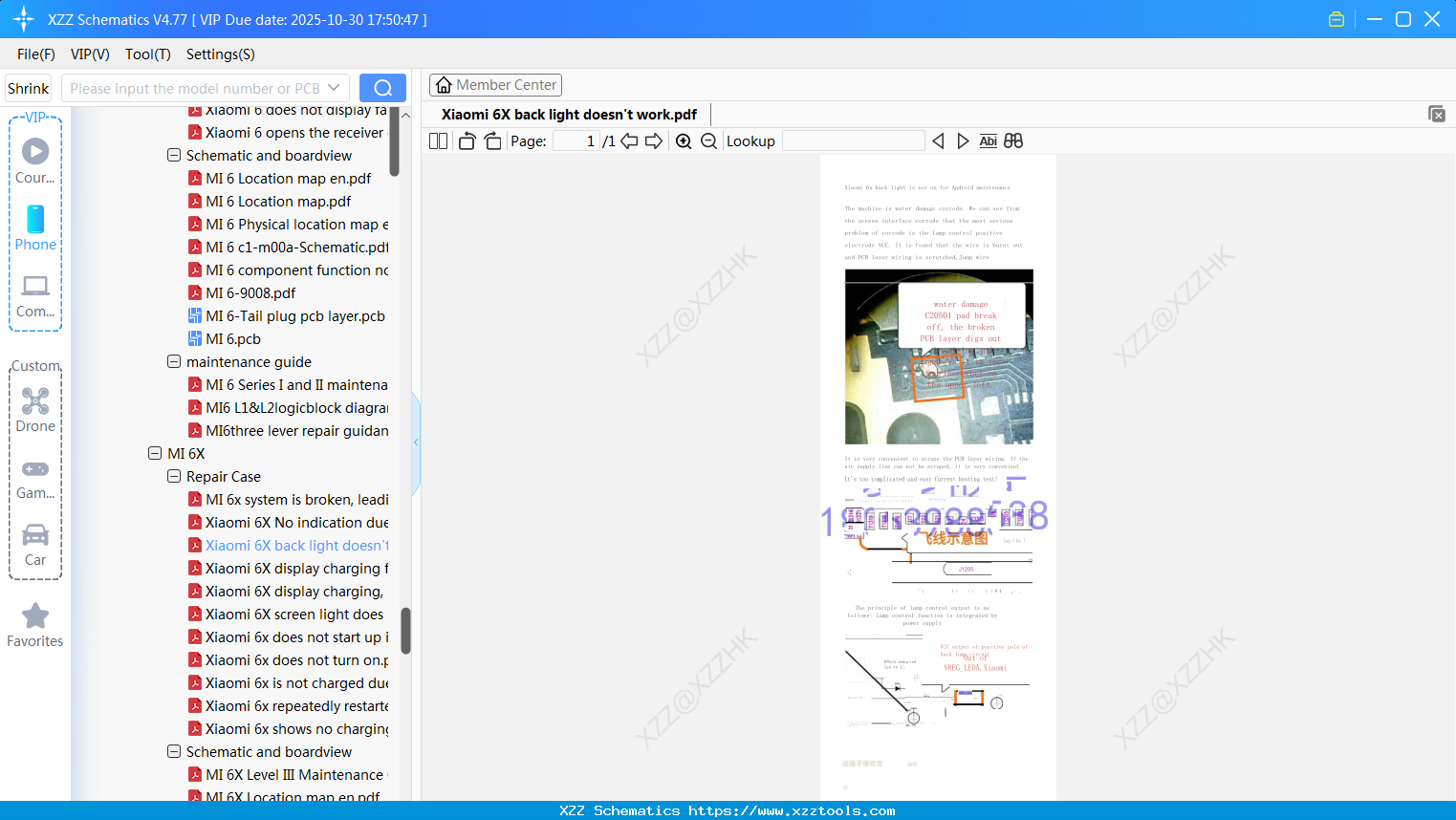This screenshot has height=820, width=1456.
Task: Open the Course video category
Action: pyautogui.click(x=35, y=161)
